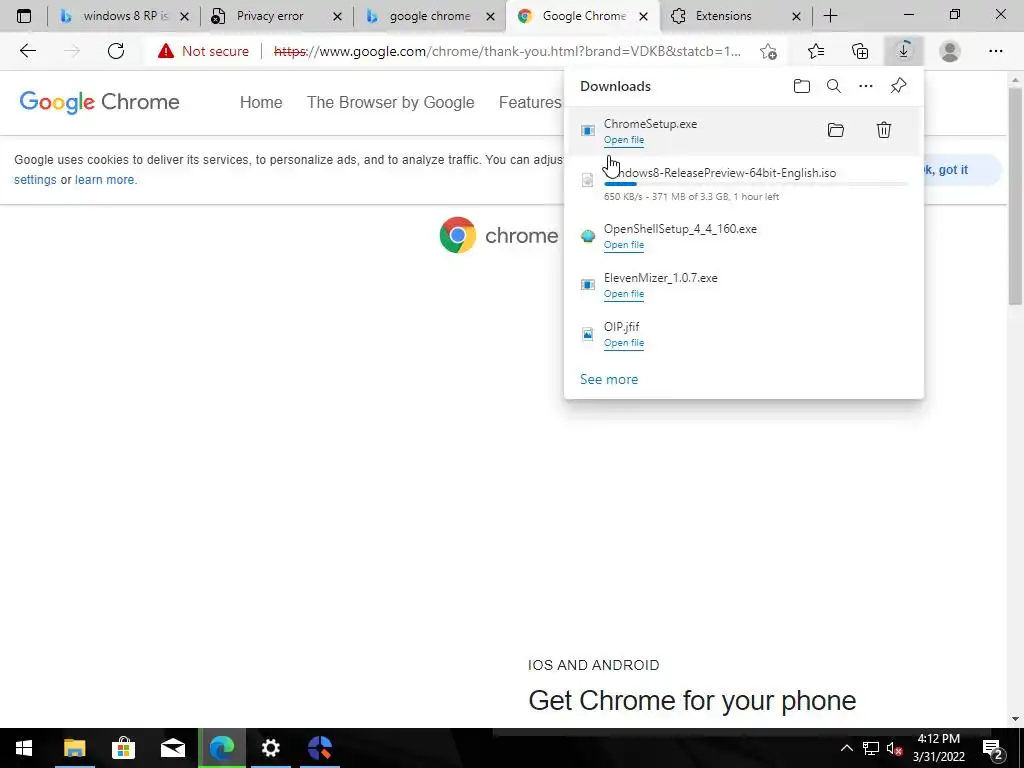Click the muted volume tray icon
Image resolution: width=1024 pixels, height=768 pixels.
894,748
